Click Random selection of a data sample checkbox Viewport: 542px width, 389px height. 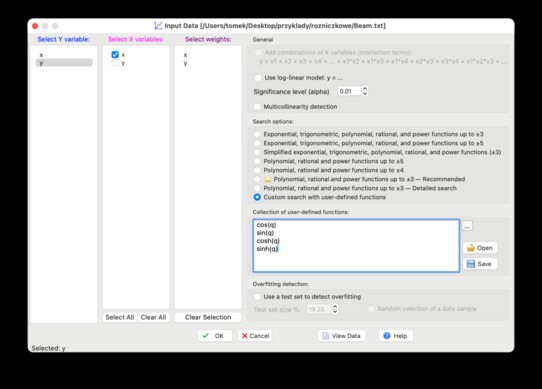371,308
